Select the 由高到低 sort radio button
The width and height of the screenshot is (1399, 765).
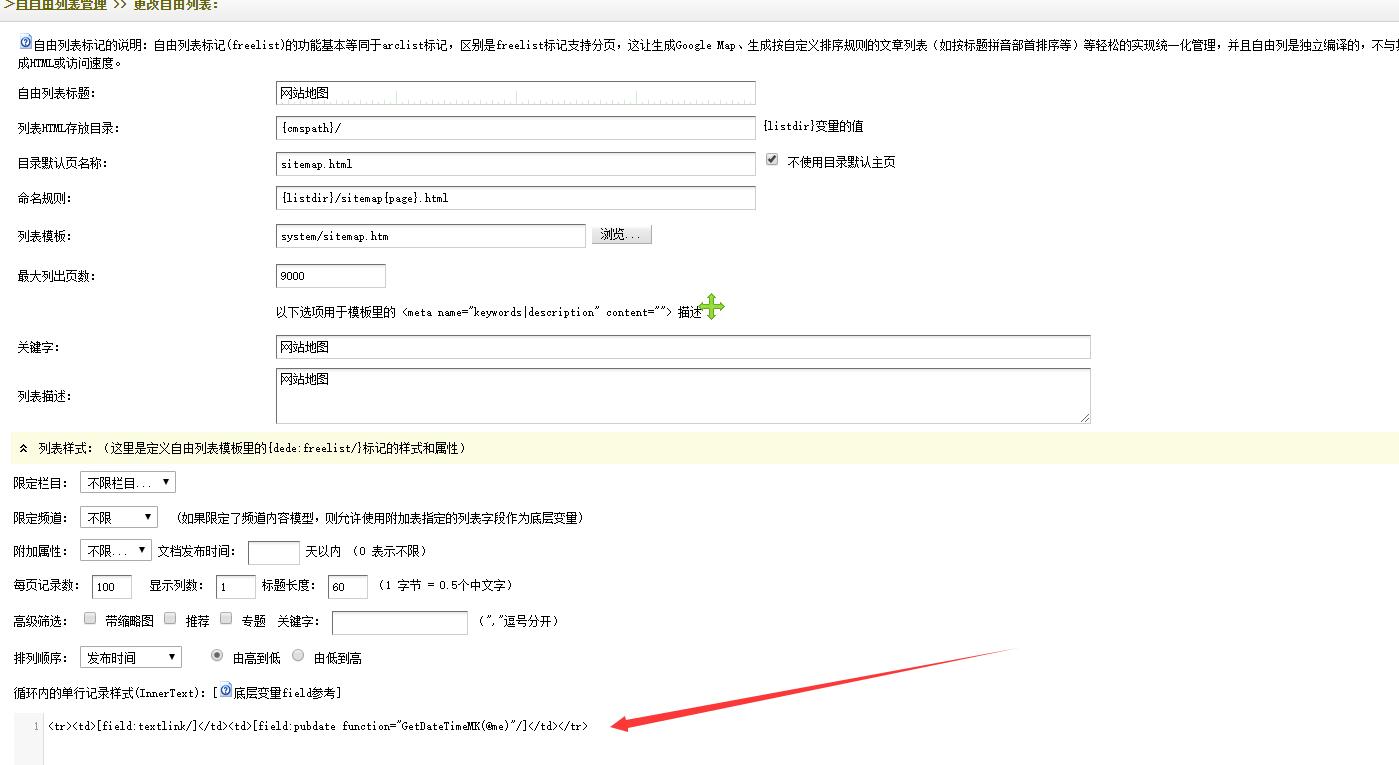click(x=217, y=656)
